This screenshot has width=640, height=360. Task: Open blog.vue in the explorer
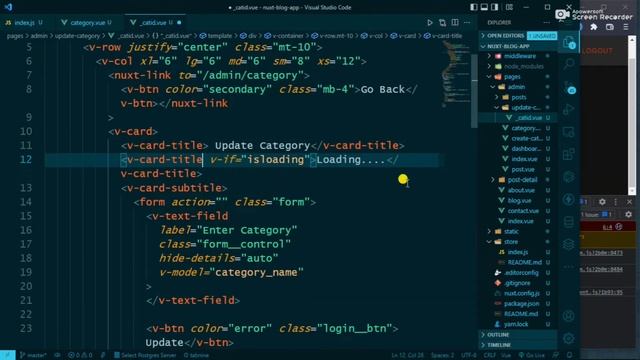pos(519,201)
